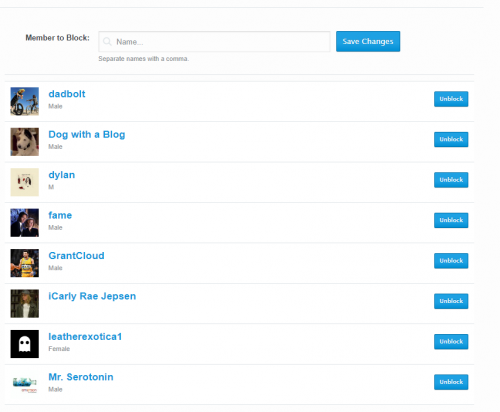
Task: Unblock the user fame
Action: (451, 220)
